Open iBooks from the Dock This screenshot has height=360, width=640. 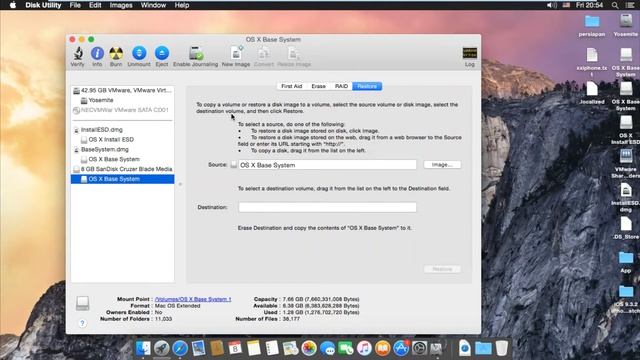[x=382, y=348]
